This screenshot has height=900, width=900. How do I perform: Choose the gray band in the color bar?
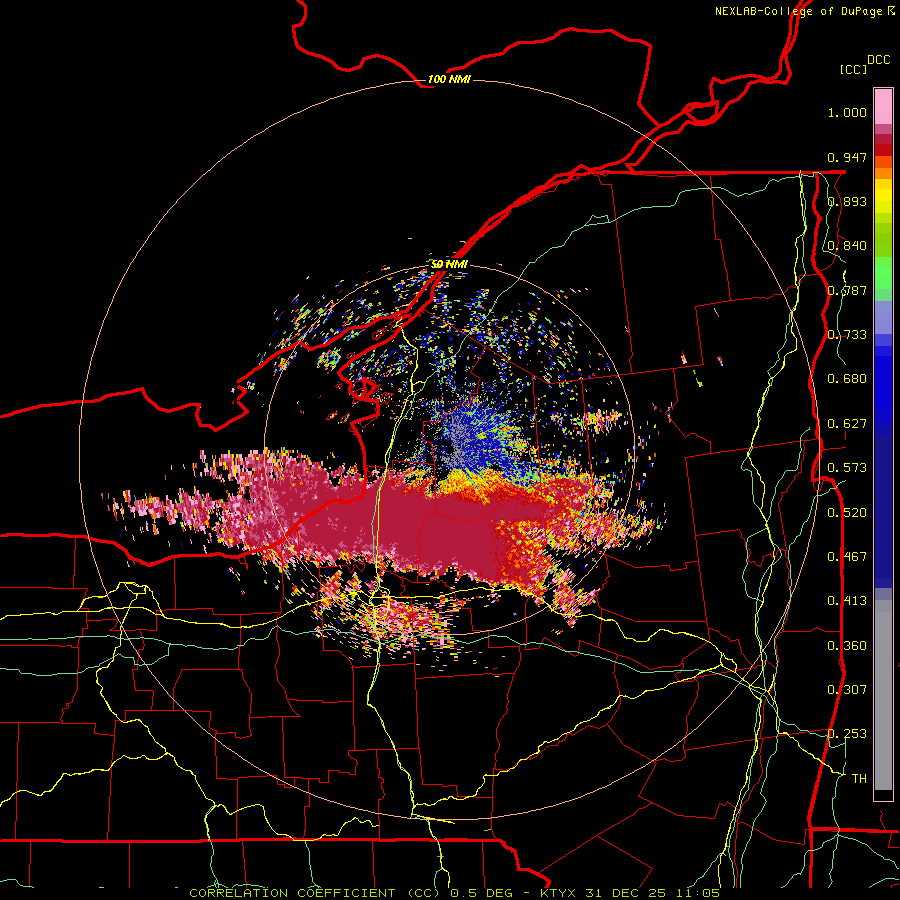pyautogui.click(x=883, y=695)
